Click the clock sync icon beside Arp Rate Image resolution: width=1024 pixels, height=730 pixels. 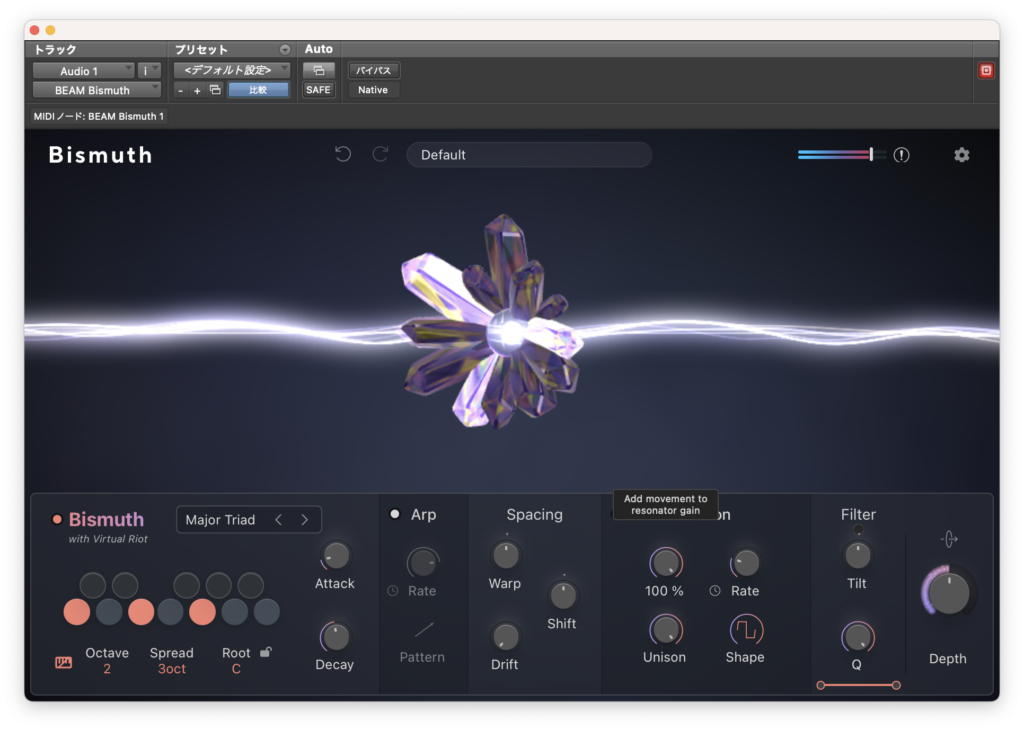point(392,590)
